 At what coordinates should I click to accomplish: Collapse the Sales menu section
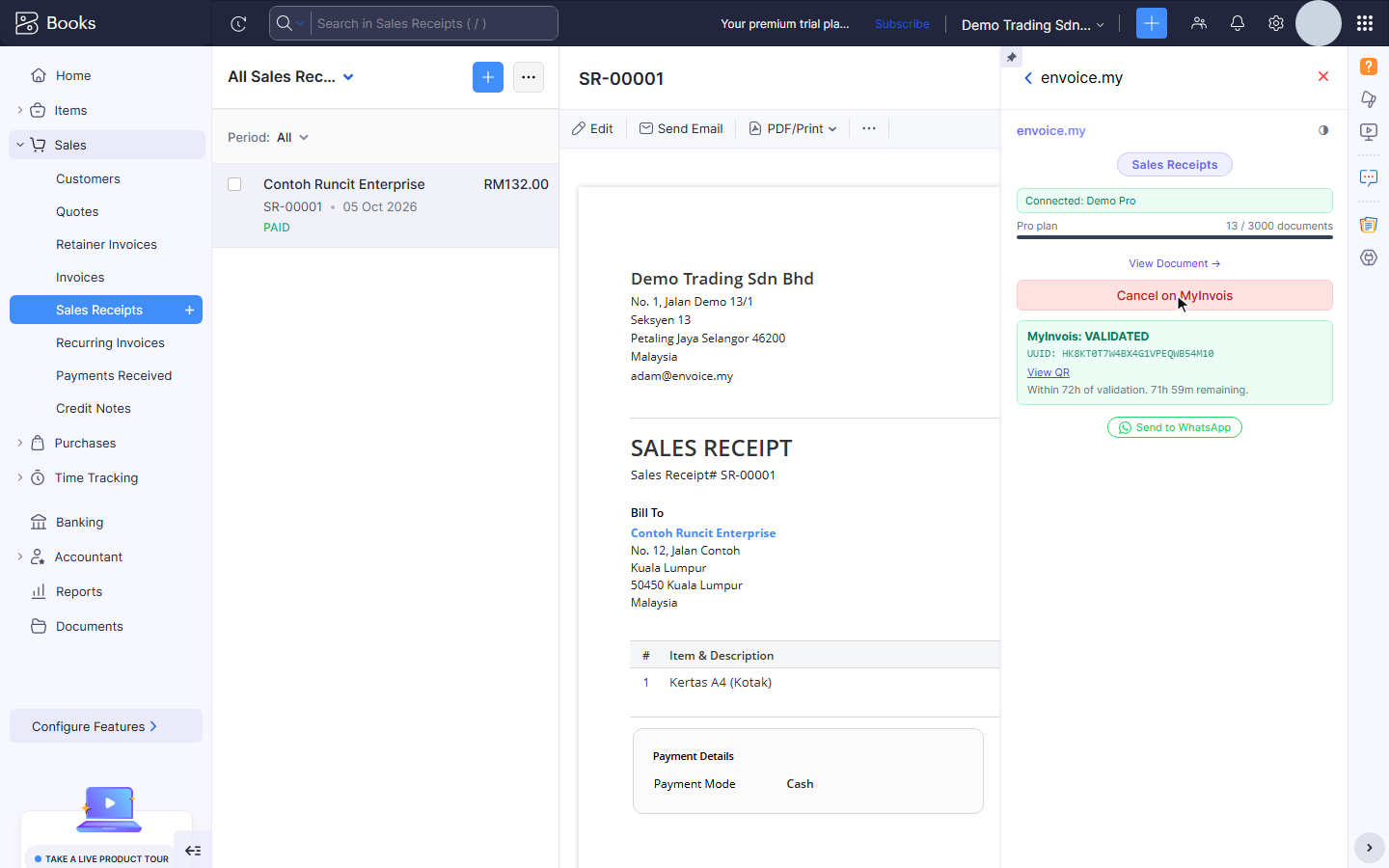pyautogui.click(x=20, y=145)
